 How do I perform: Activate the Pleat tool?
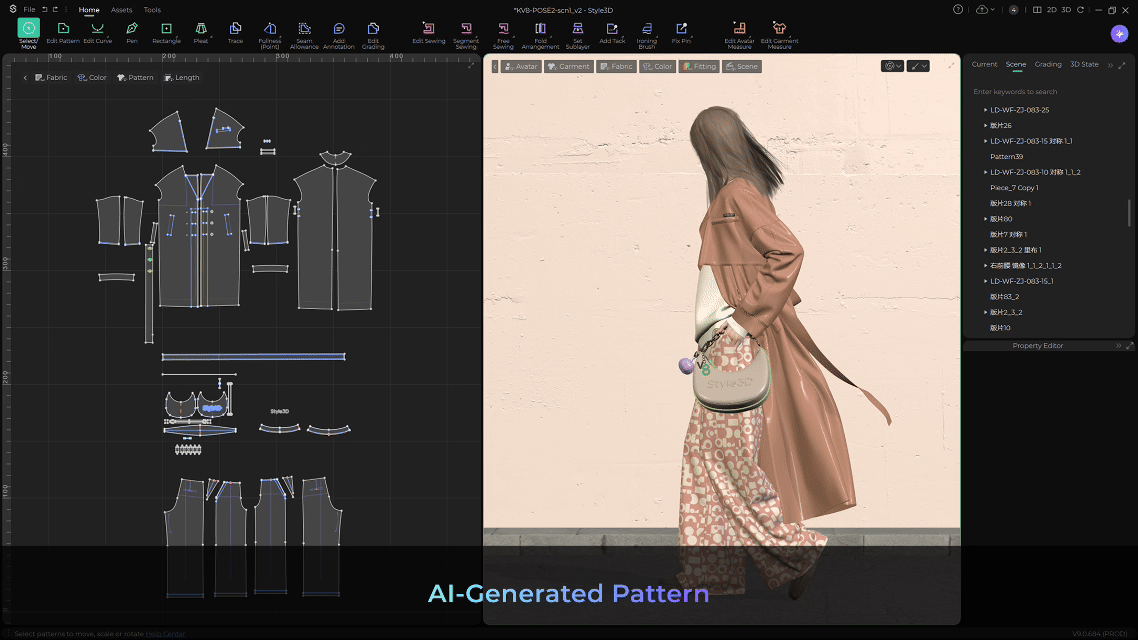tap(201, 29)
